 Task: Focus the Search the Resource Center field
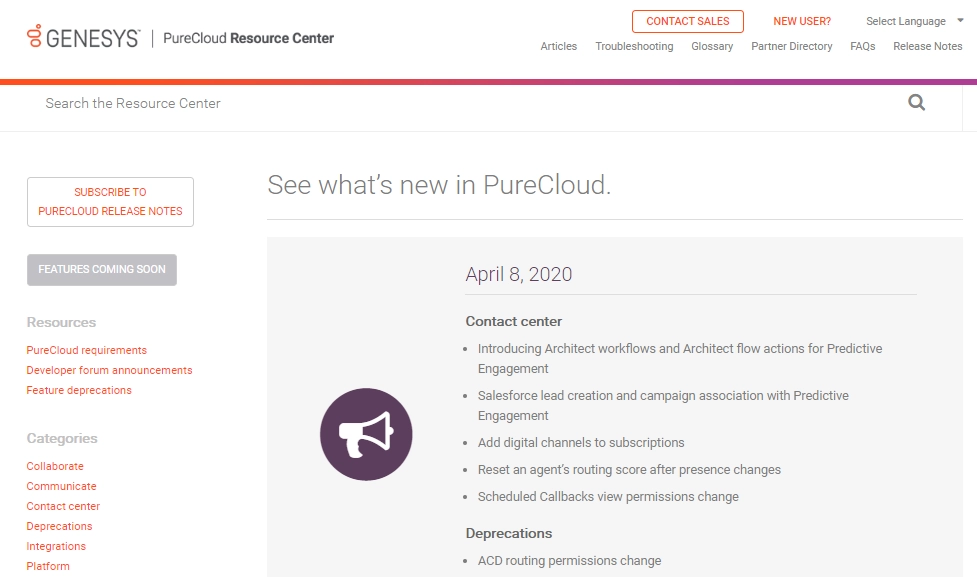460,103
